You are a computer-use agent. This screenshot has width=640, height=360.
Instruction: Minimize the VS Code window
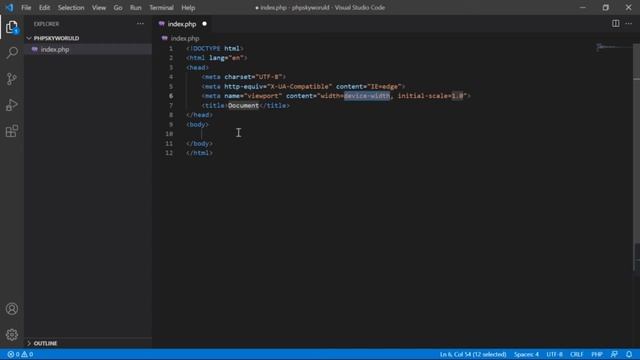[583, 7]
